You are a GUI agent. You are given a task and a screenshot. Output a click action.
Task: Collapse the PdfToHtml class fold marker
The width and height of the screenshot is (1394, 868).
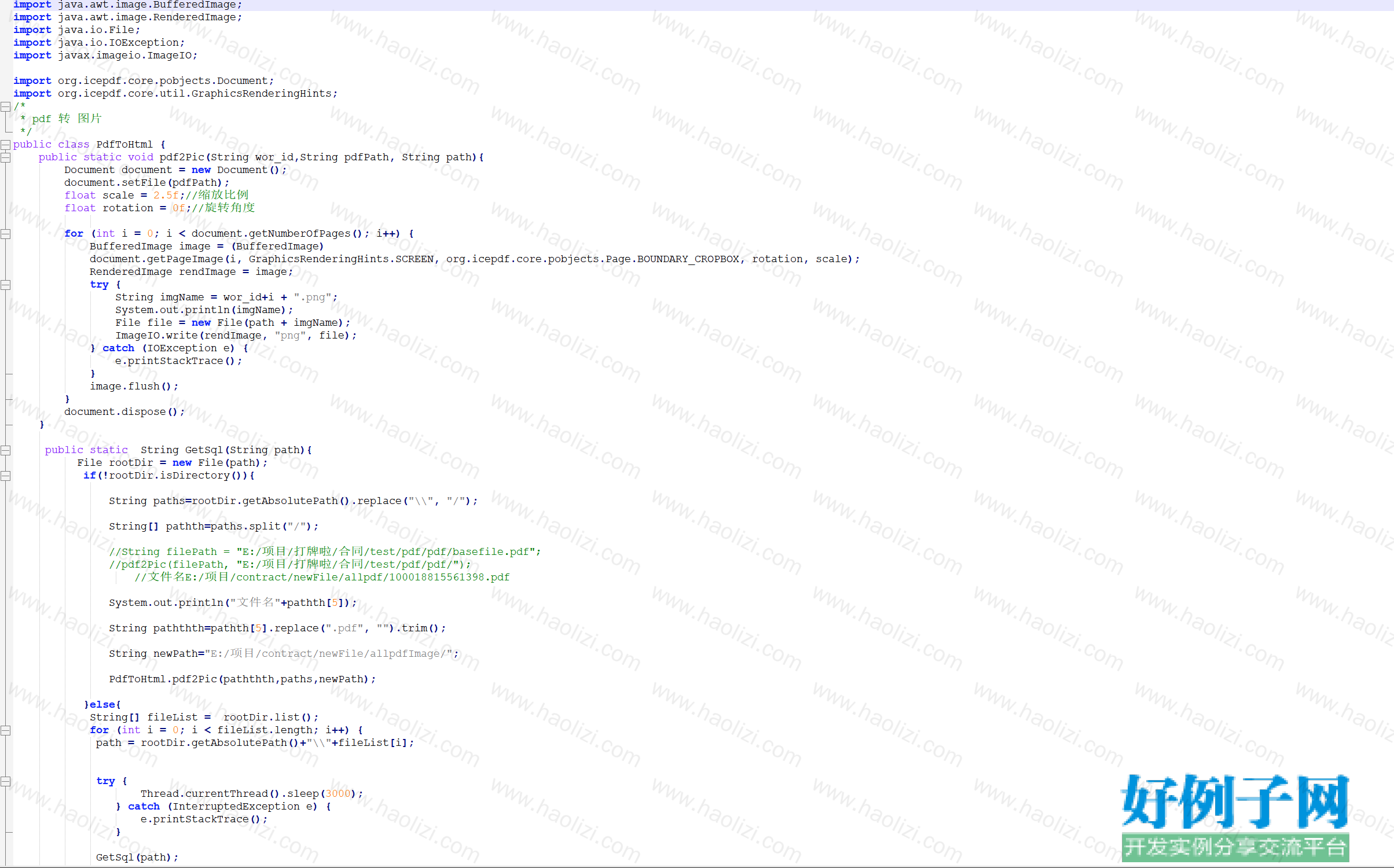5,145
